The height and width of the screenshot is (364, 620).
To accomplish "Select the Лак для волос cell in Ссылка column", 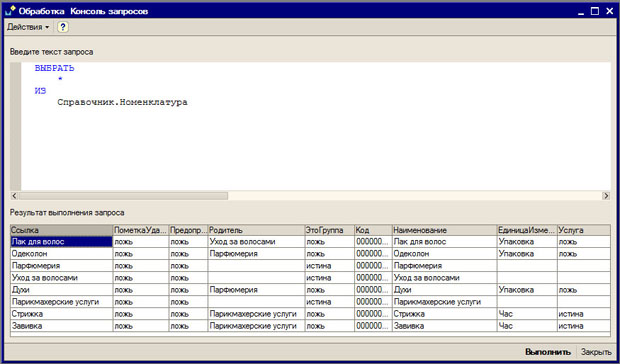I will (62, 242).
